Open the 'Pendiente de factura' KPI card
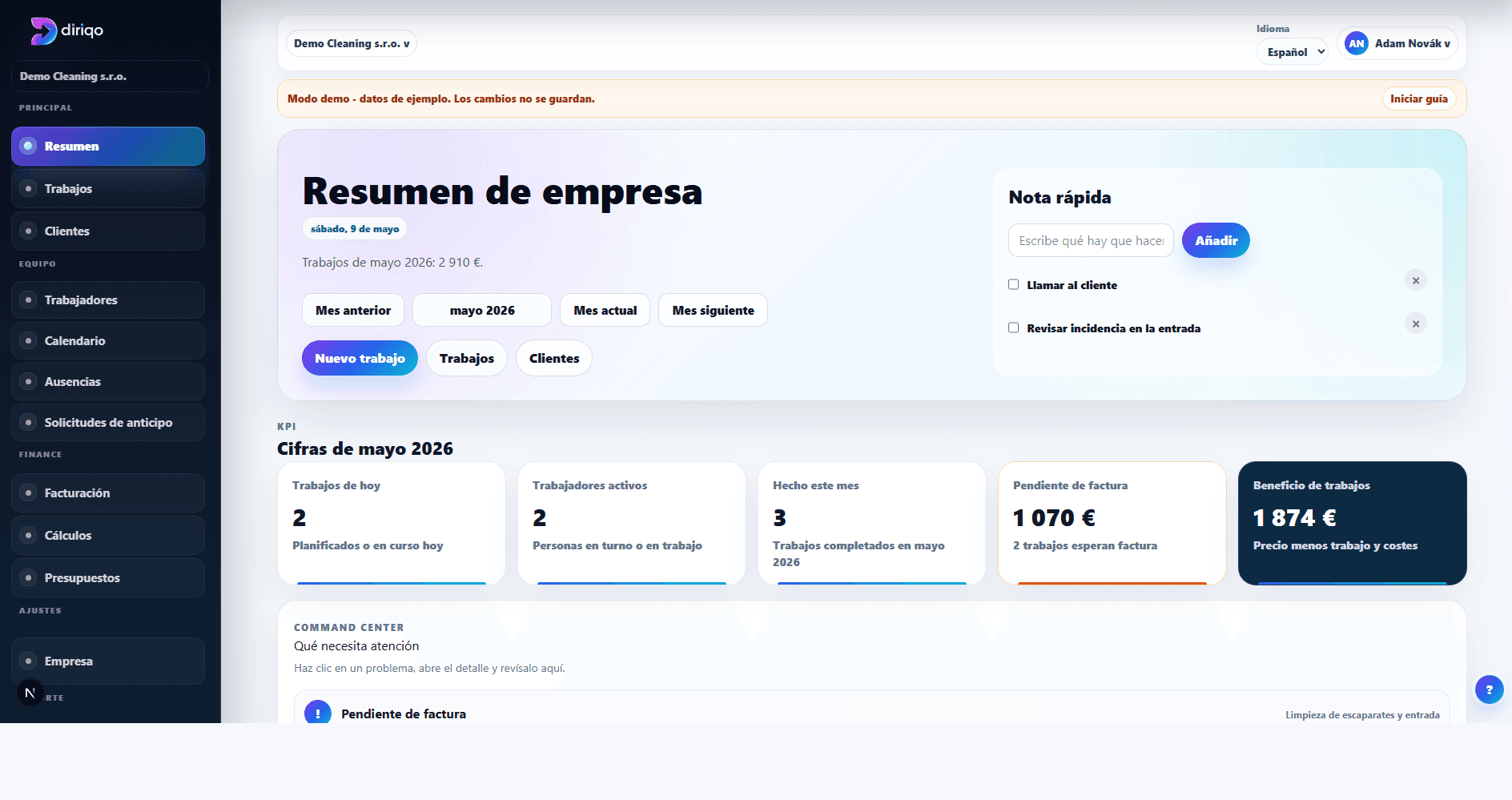This screenshot has width=1512, height=800. (1112, 523)
